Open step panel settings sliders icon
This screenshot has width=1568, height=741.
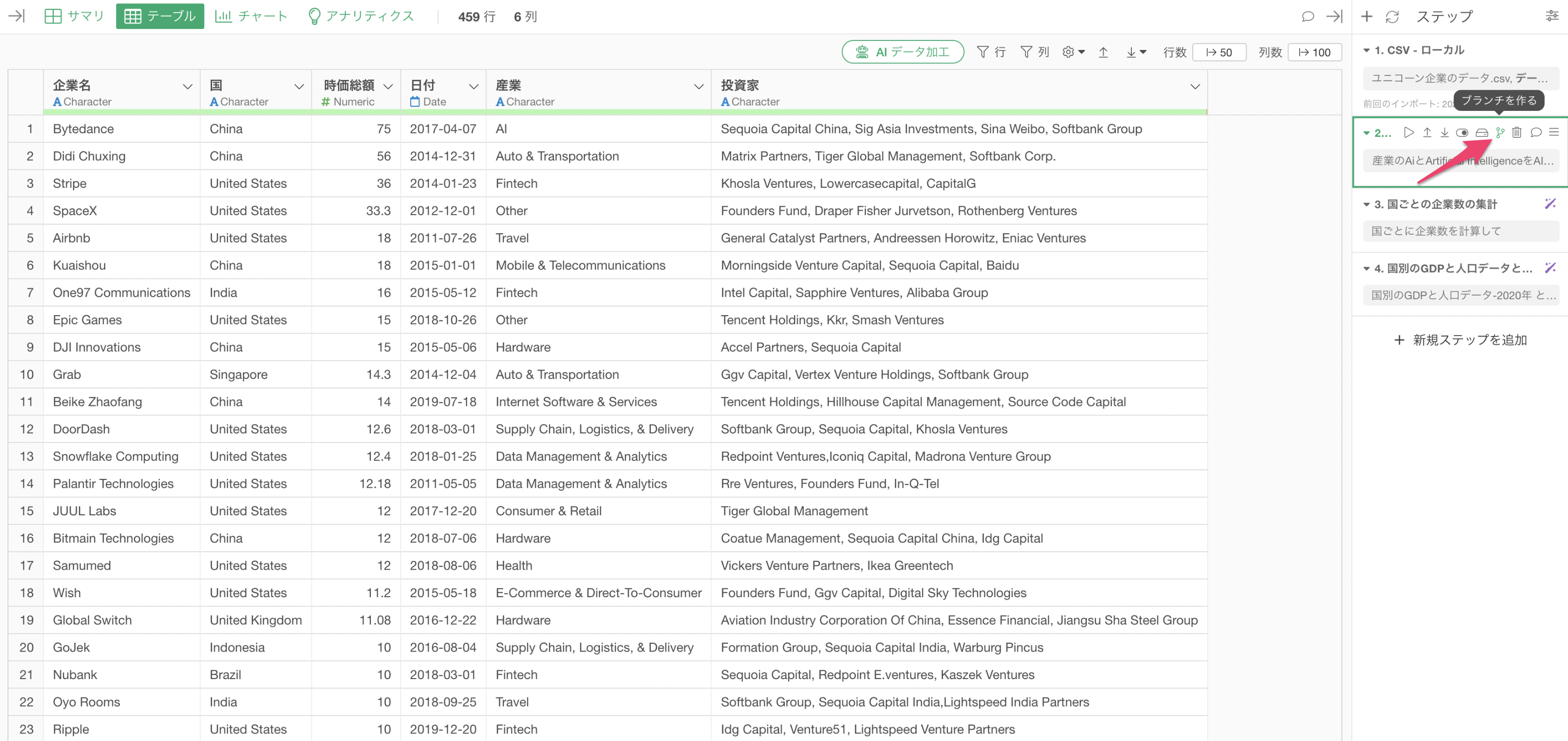click(1552, 16)
